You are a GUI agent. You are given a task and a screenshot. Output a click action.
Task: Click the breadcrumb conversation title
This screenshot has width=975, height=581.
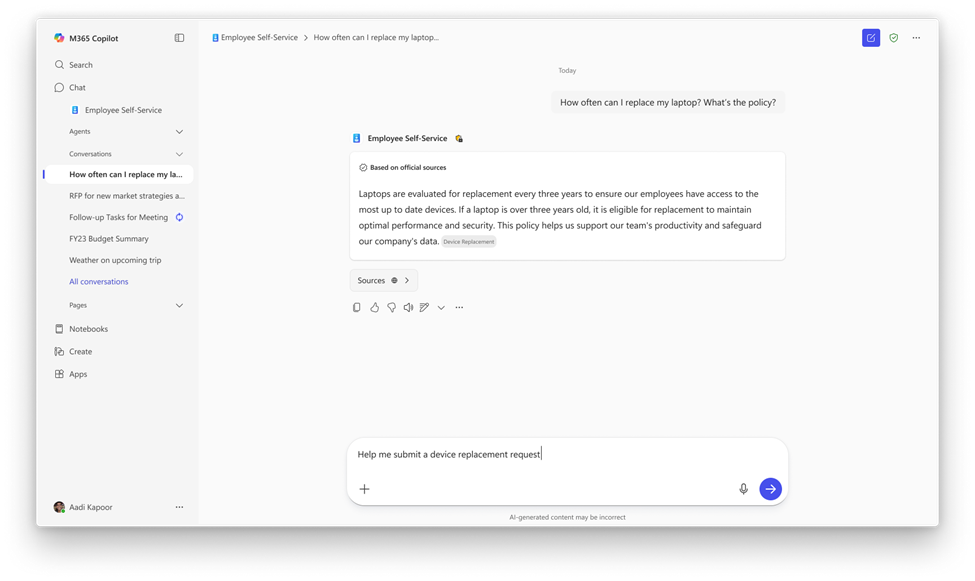(376, 38)
